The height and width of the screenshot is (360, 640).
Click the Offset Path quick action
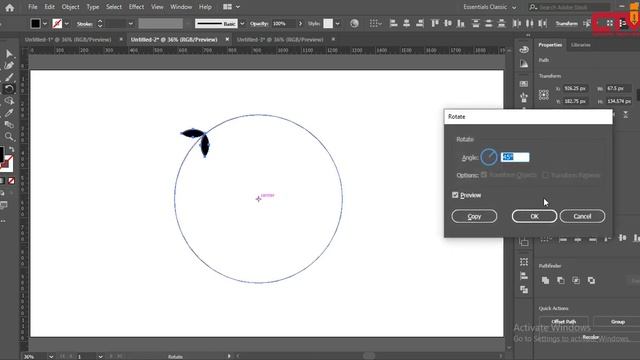click(x=564, y=322)
